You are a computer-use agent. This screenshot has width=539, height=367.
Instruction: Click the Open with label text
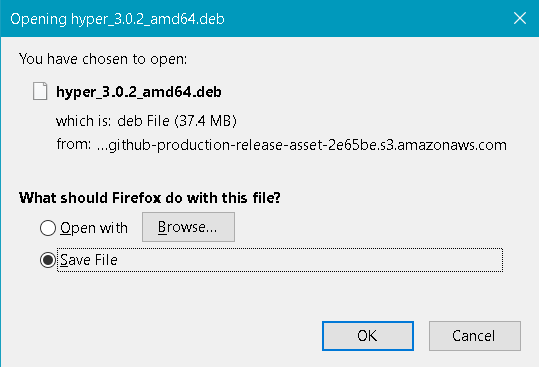click(x=94, y=228)
